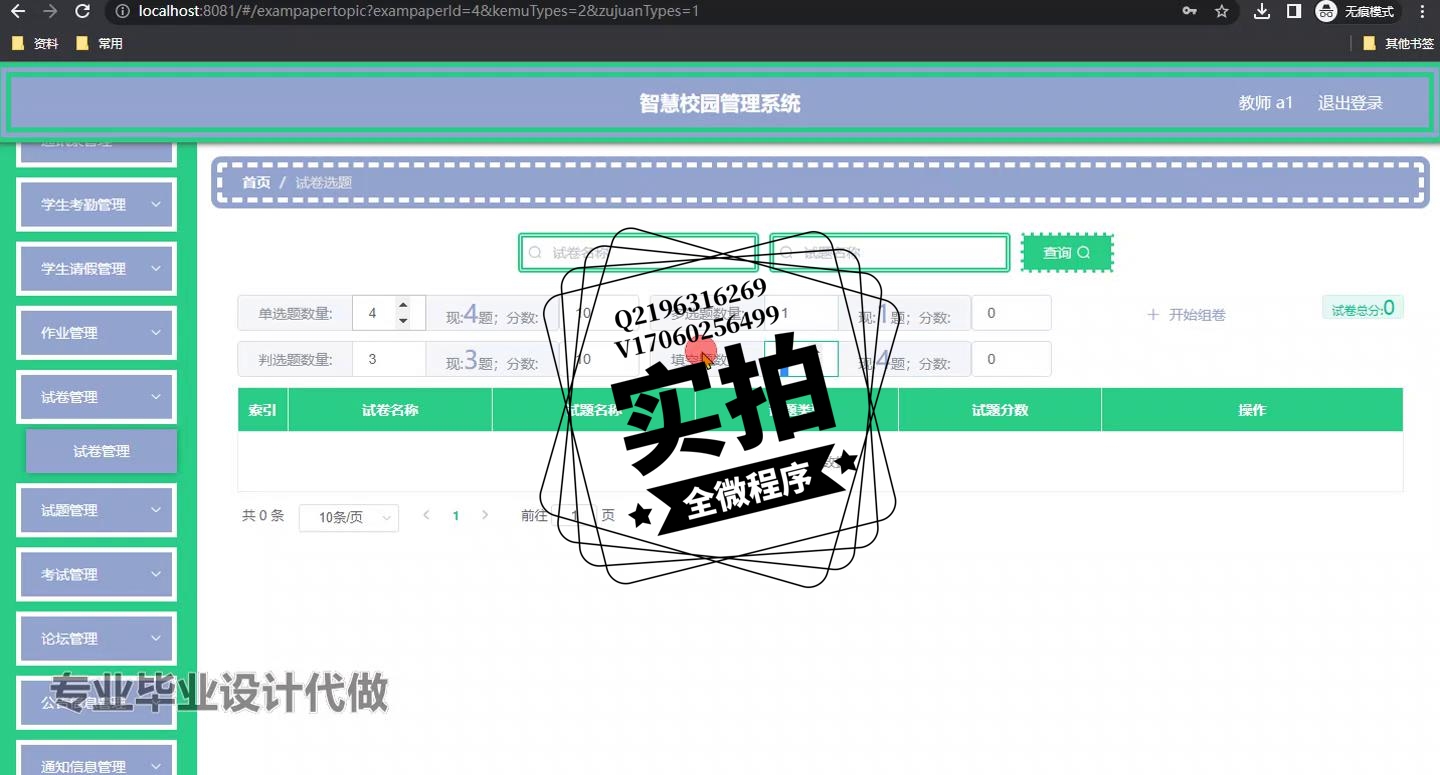The width and height of the screenshot is (1440, 775).
Task: Focus the 判选题数量 input showing 3
Action: coord(389,359)
